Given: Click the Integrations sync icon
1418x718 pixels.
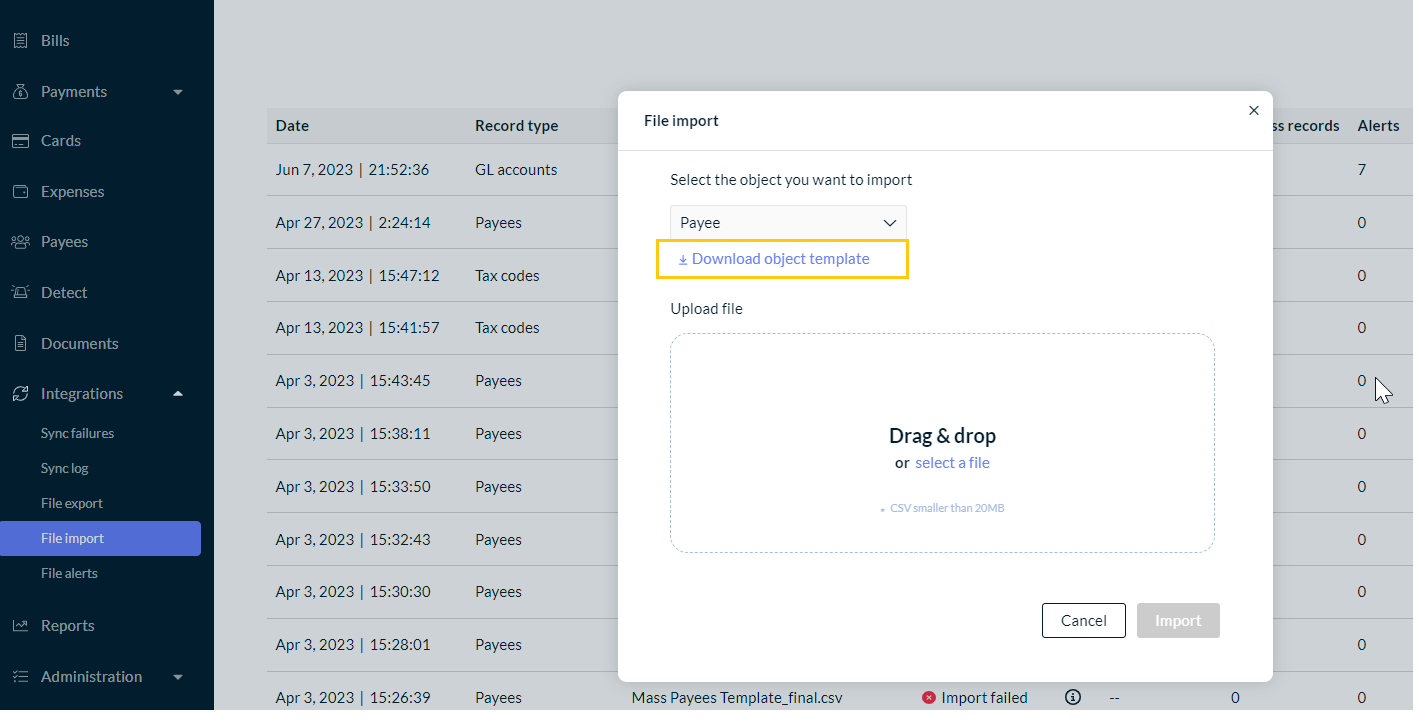Looking at the screenshot, I should click(x=20, y=394).
